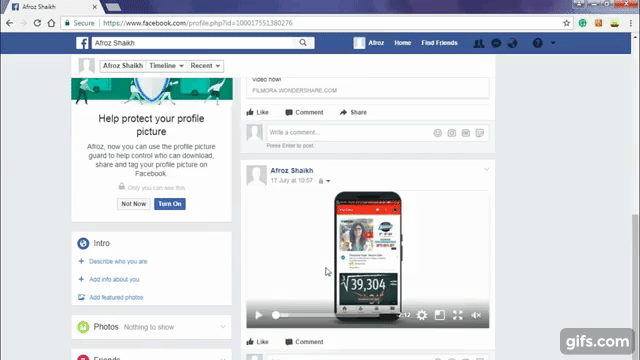Click the Photos section heading
The height and width of the screenshot is (360, 640).
point(106,327)
